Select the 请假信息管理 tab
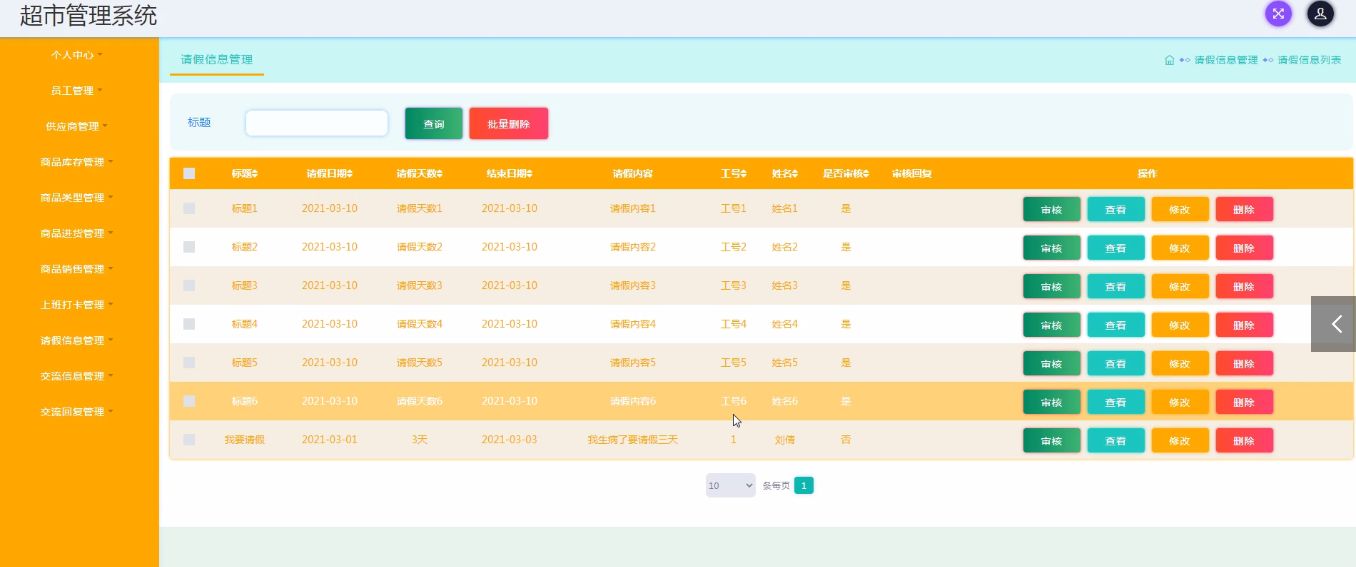The width and height of the screenshot is (1356, 567). point(217,60)
